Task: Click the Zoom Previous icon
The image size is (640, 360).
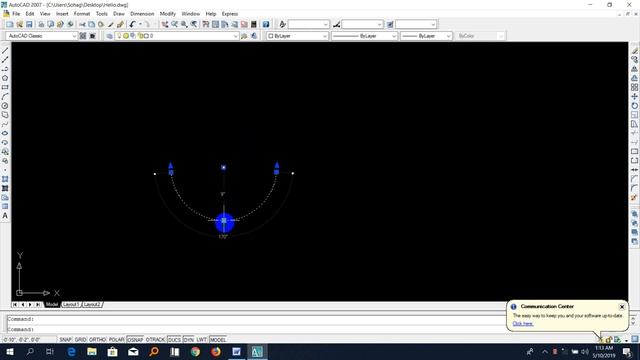Action: 194,24
